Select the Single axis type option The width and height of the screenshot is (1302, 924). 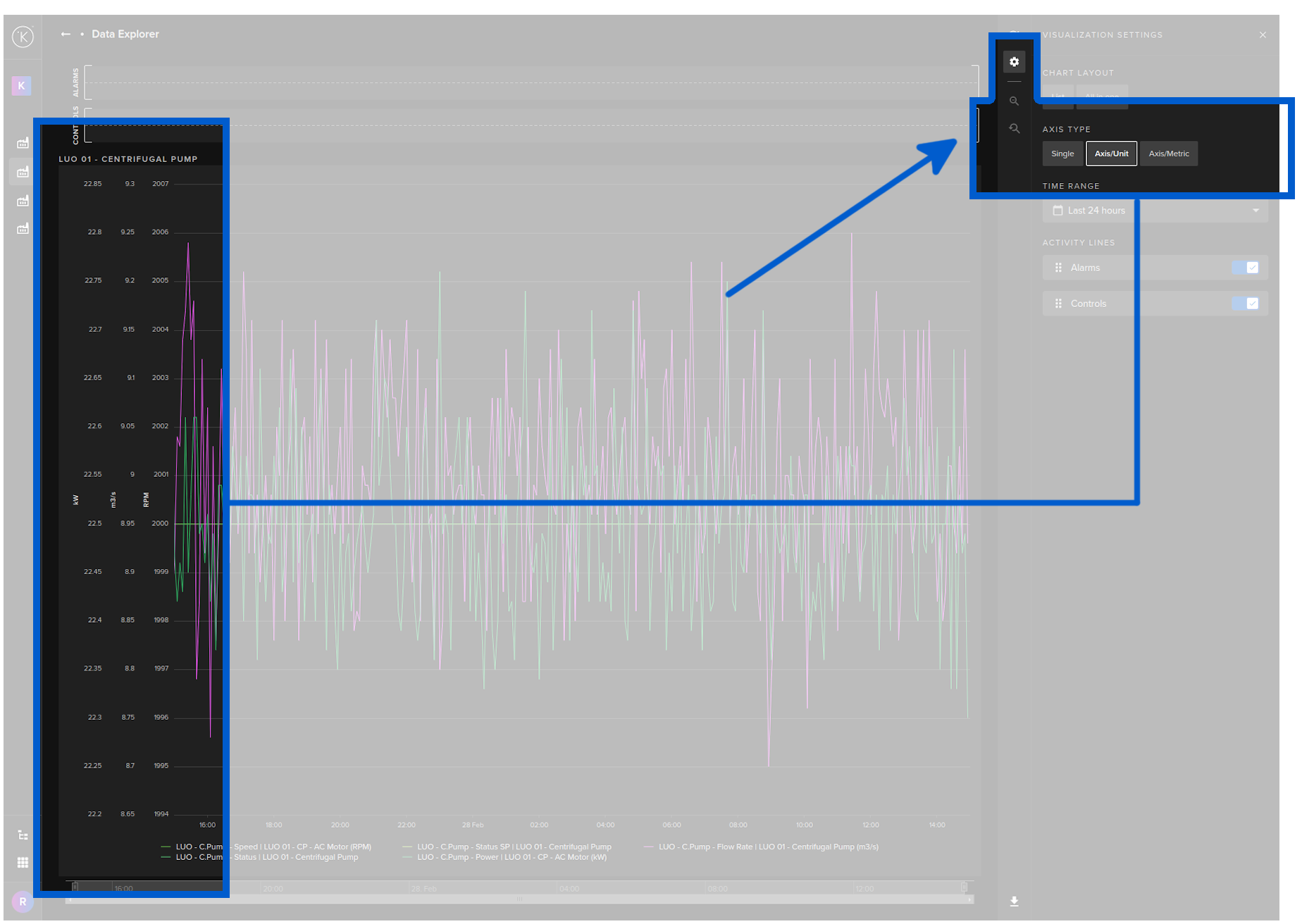[x=1062, y=154]
